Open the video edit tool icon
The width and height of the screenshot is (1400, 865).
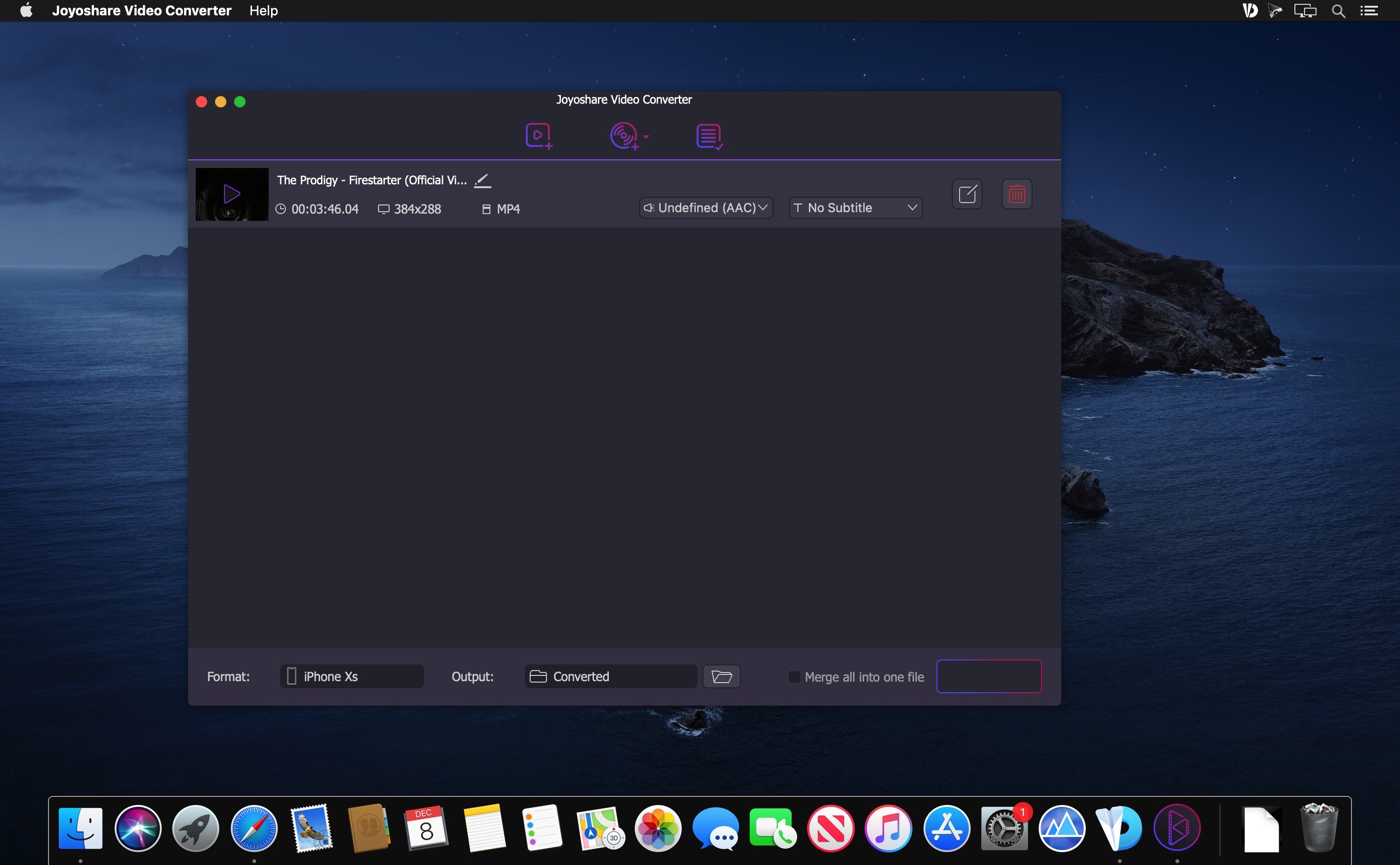(967, 194)
